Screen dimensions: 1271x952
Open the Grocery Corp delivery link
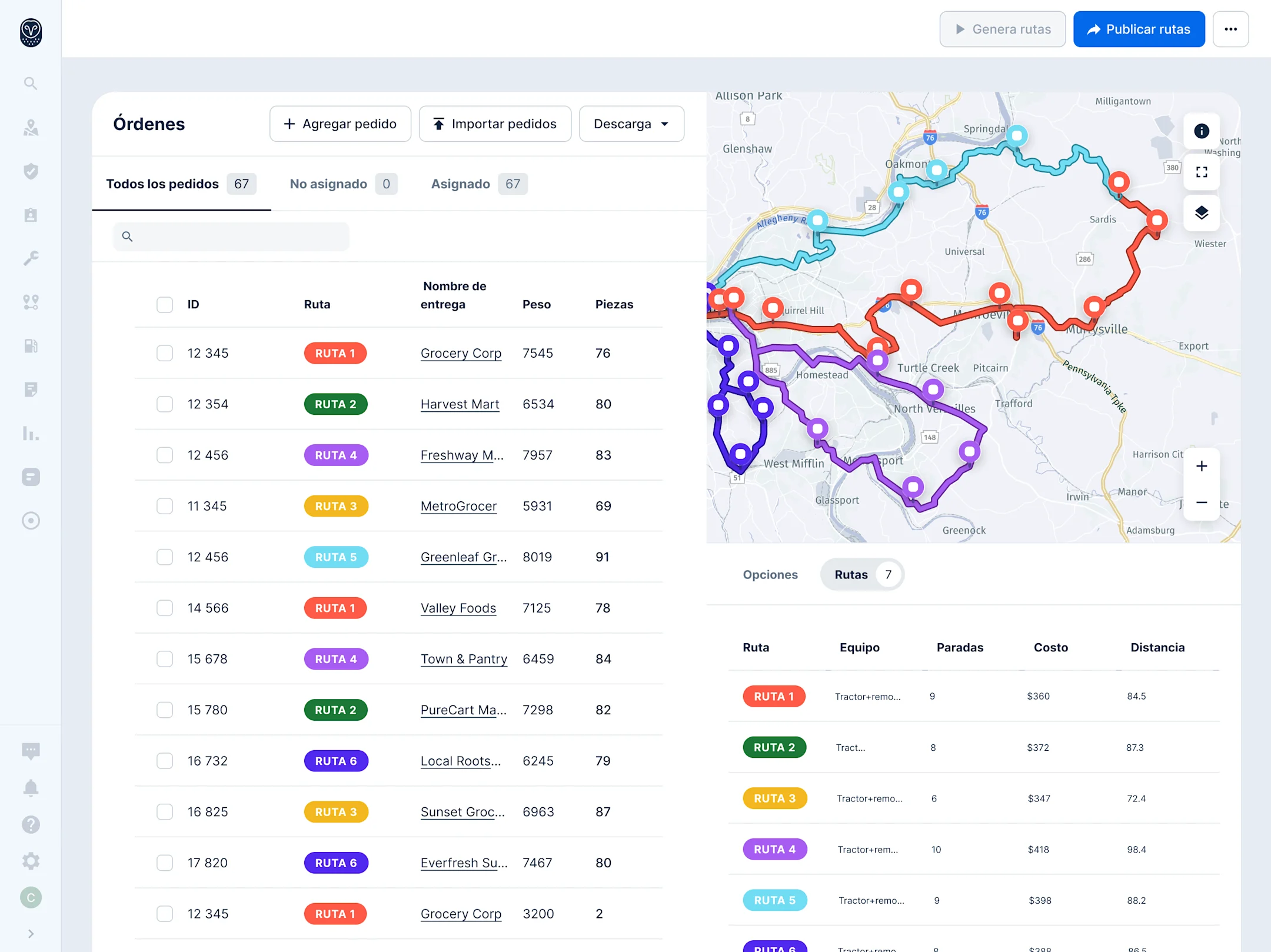(461, 353)
